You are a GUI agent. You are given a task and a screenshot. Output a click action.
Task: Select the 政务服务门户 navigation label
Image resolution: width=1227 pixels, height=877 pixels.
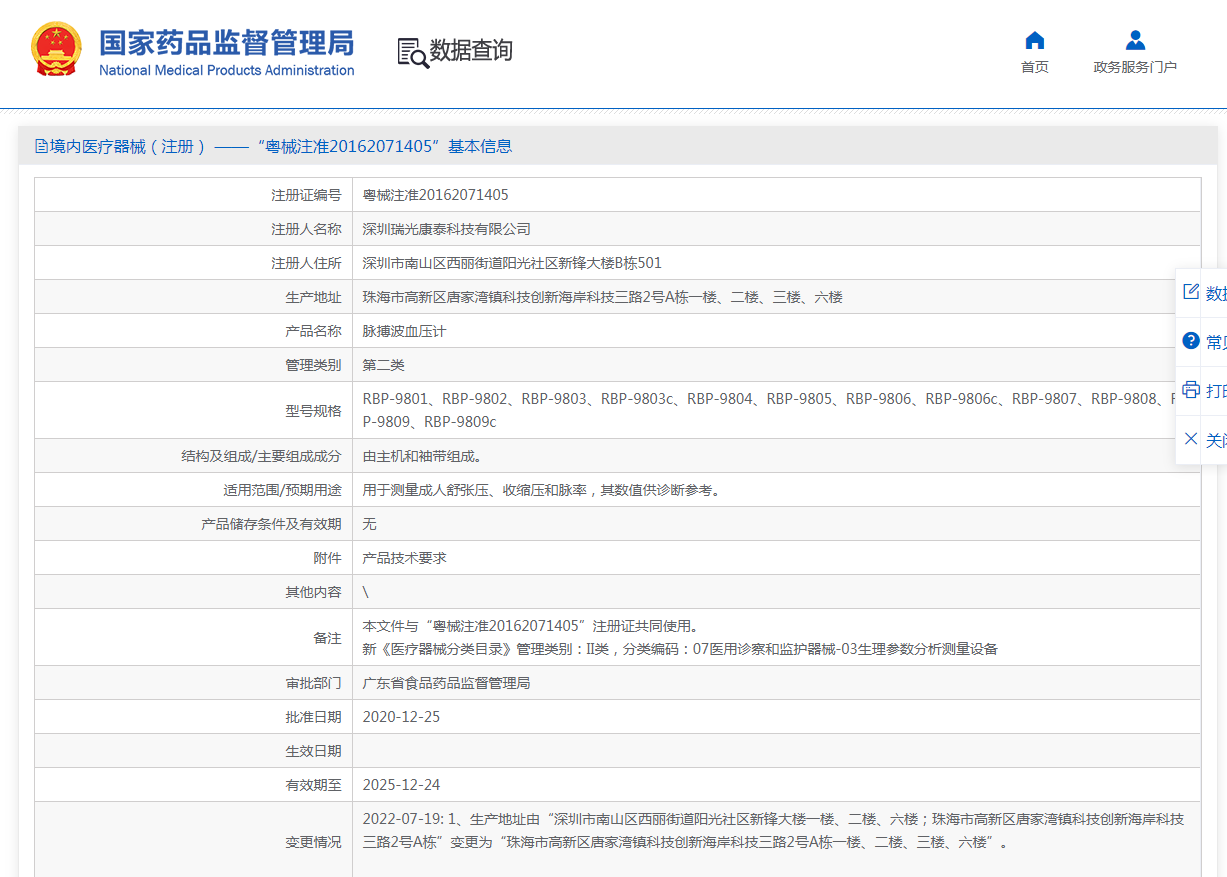[1135, 67]
